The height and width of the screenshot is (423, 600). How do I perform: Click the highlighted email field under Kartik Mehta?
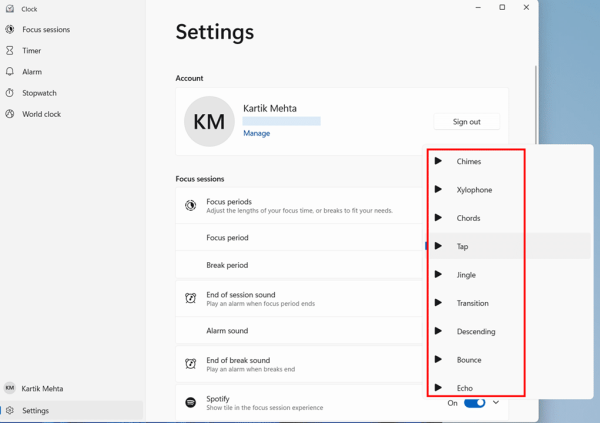pyautogui.click(x=282, y=121)
